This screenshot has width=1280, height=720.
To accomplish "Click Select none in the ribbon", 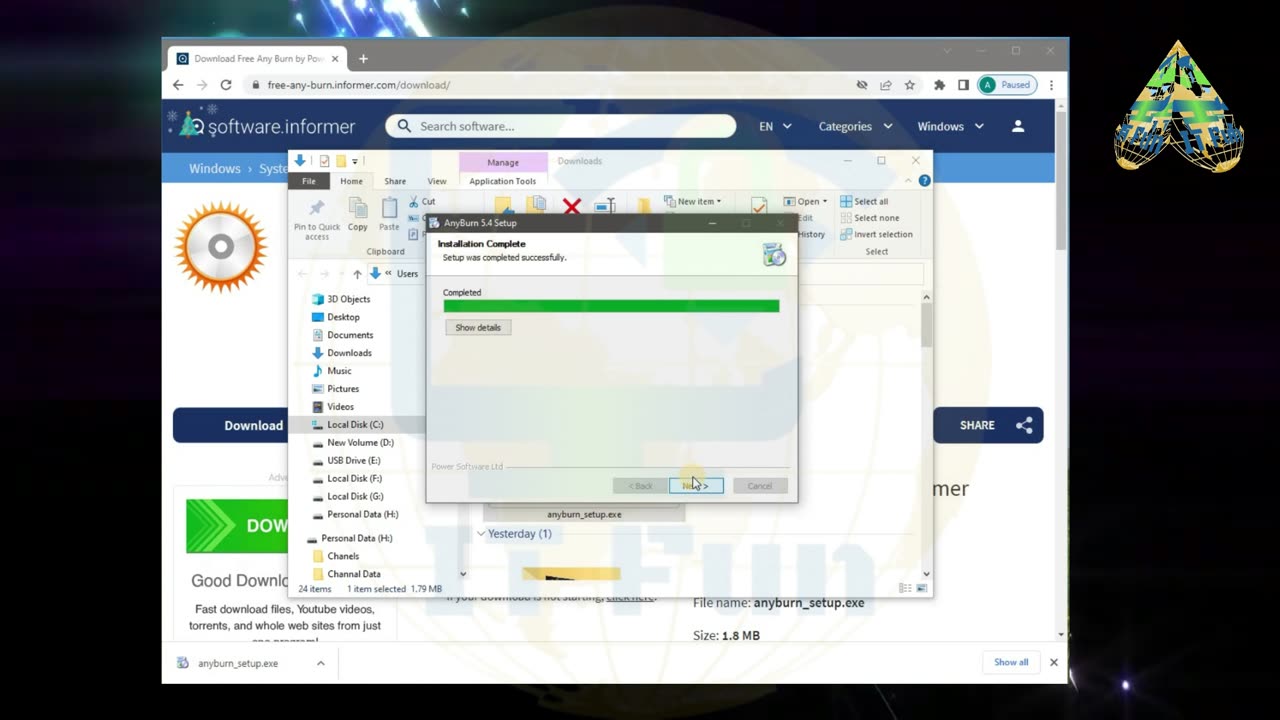I will (x=869, y=218).
